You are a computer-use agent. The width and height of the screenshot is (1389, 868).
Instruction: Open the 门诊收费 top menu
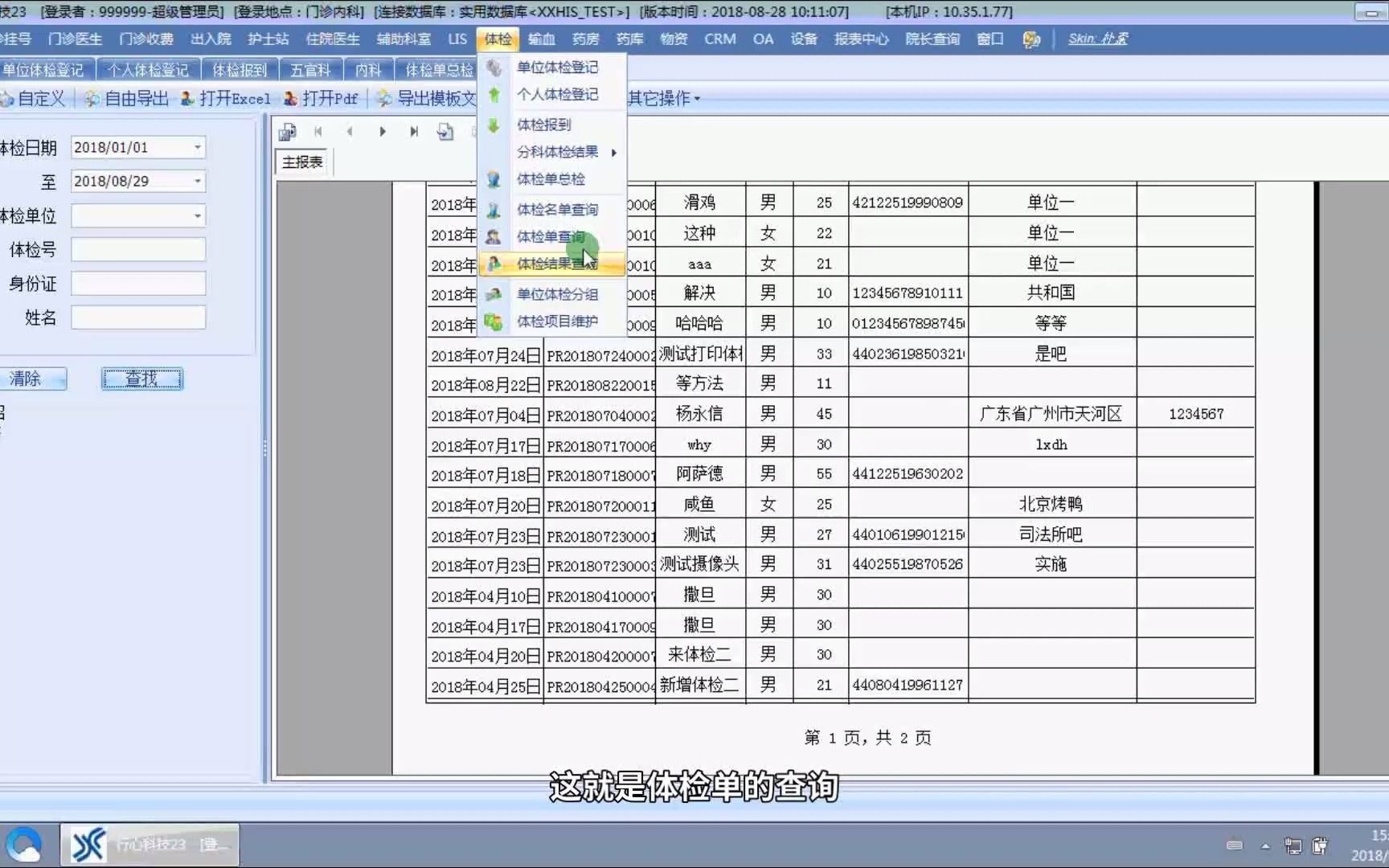coord(146,39)
